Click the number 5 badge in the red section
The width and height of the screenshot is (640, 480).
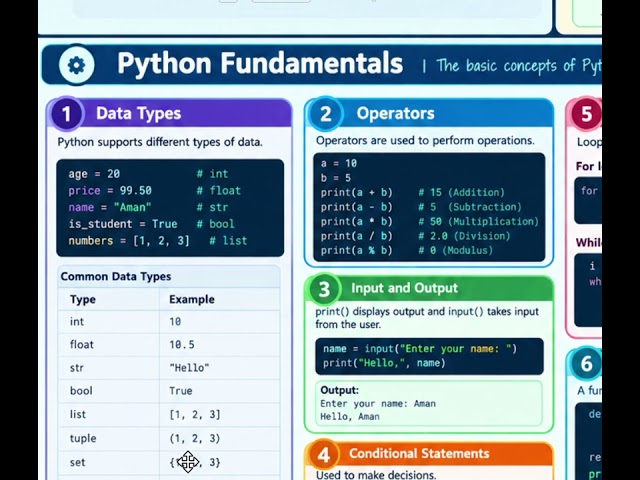point(586,114)
